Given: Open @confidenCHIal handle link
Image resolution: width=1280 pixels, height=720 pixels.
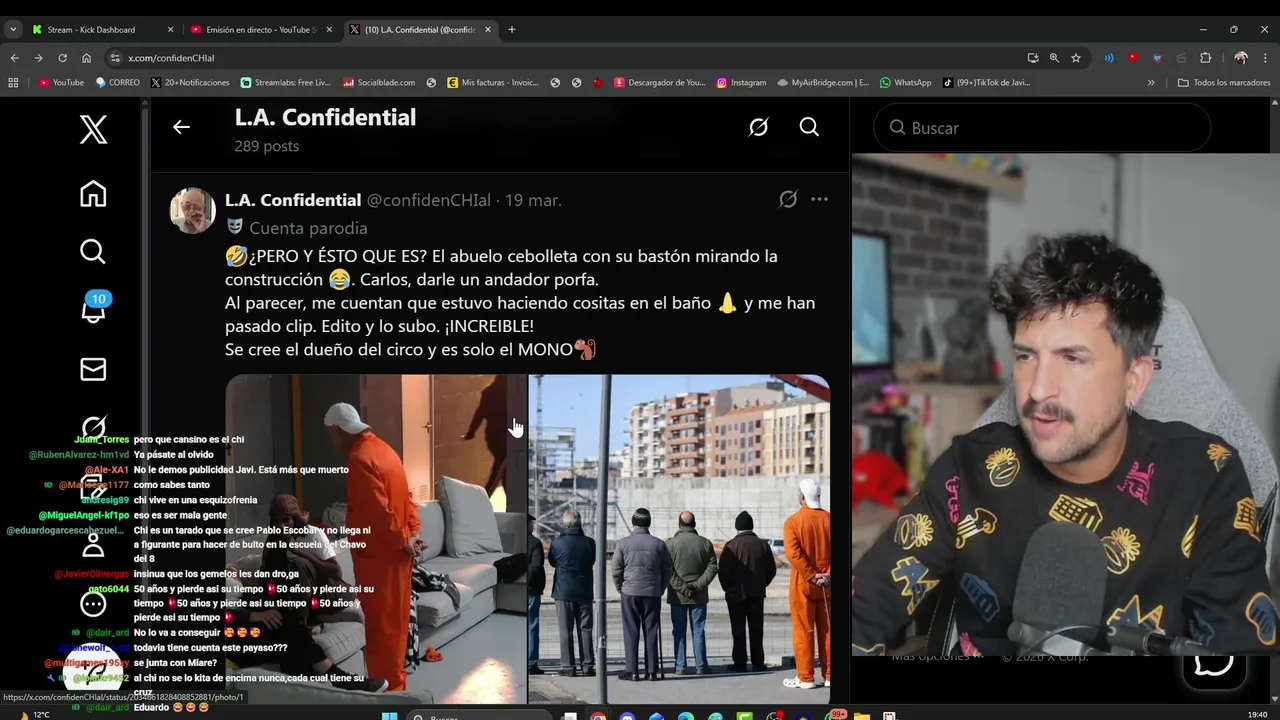Looking at the screenshot, I should point(429,200).
